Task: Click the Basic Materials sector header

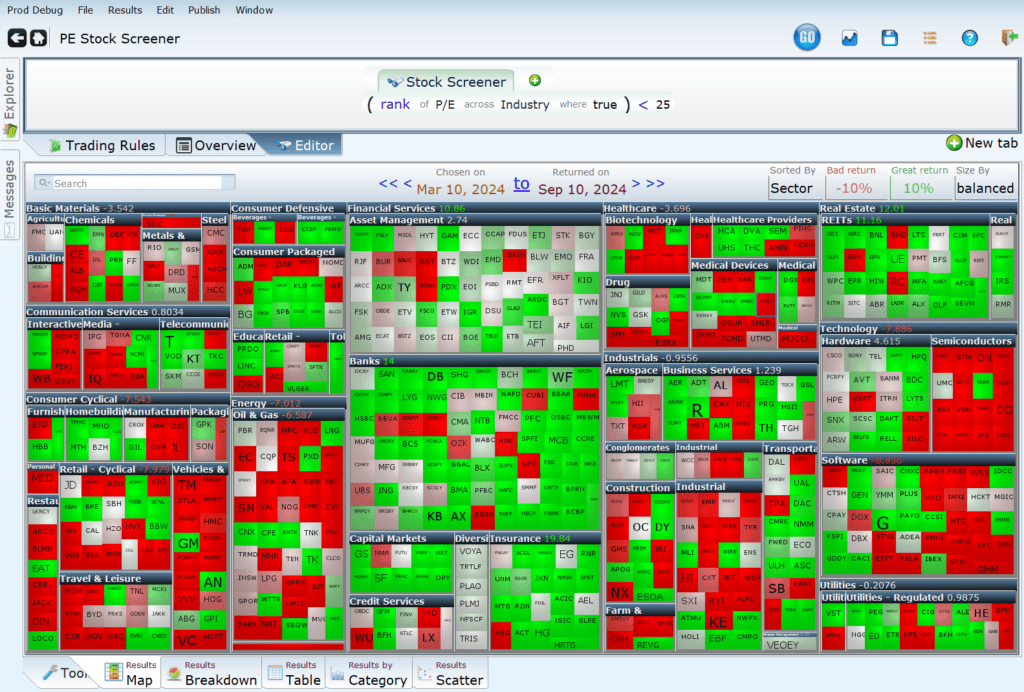Action: click(127, 208)
